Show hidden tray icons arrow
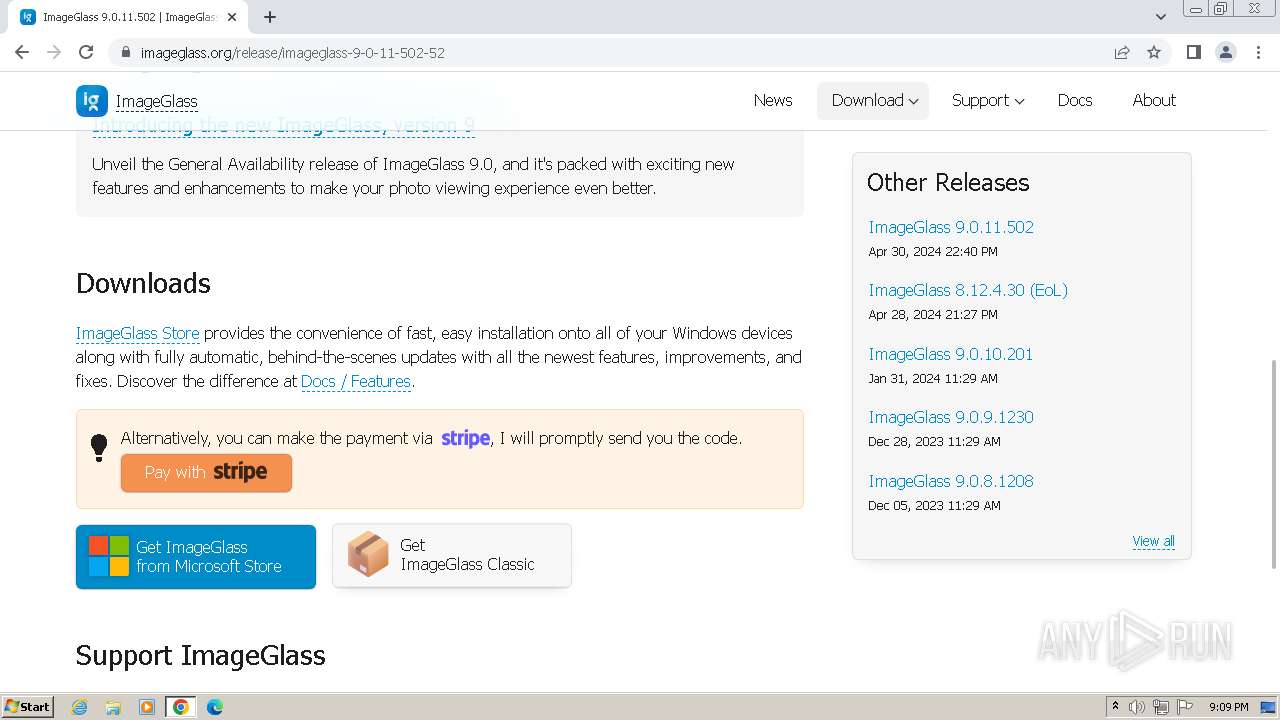 (x=1115, y=707)
